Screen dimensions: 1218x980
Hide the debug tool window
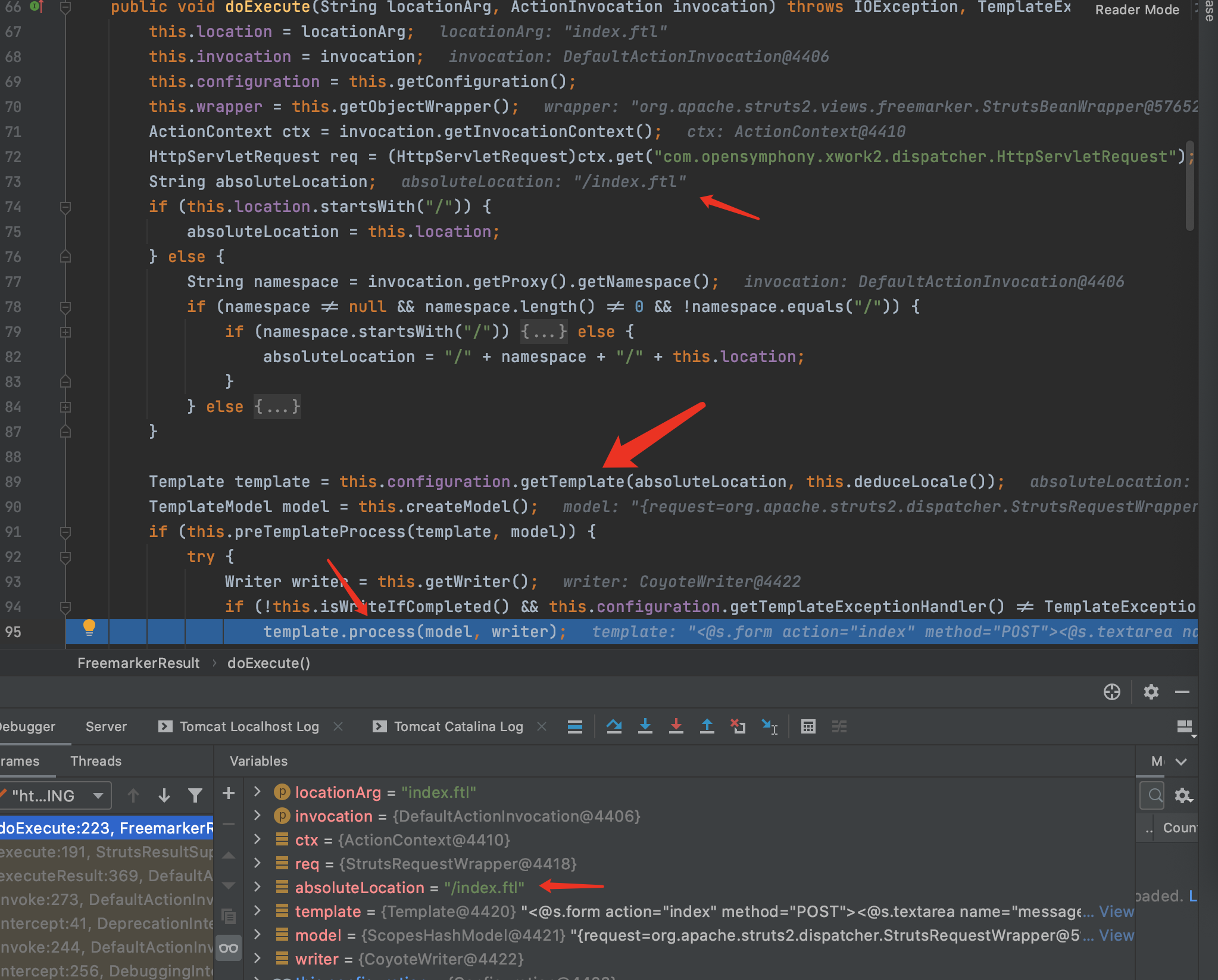click(x=1182, y=692)
